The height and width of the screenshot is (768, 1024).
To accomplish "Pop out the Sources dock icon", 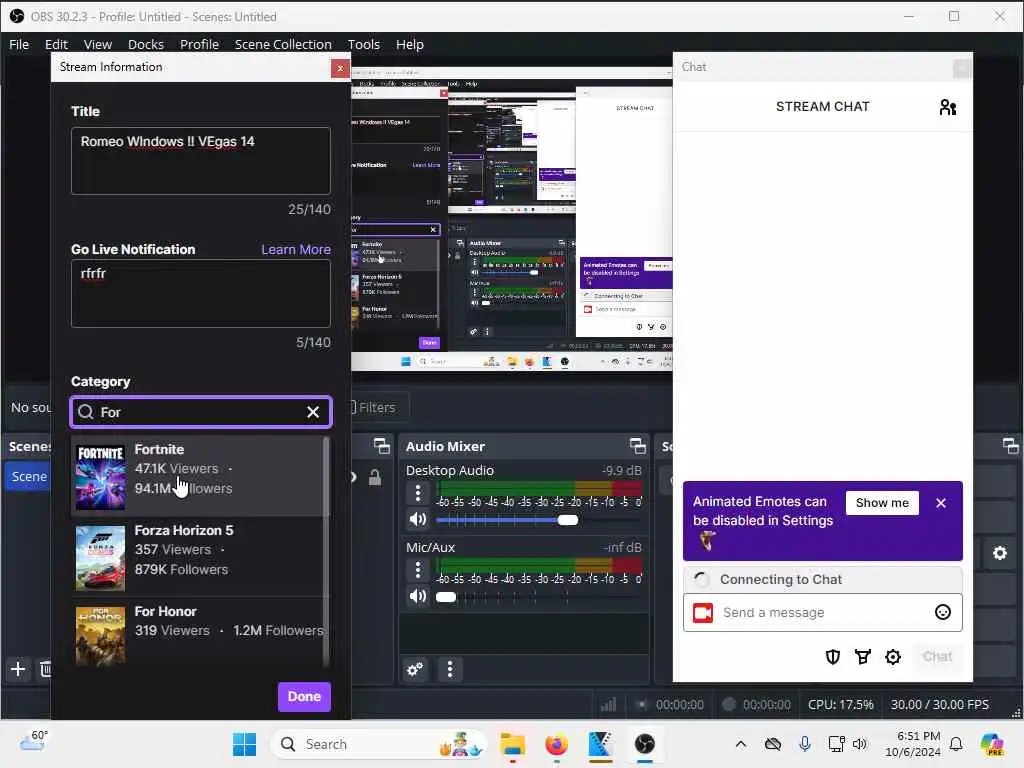I will [x=381, y=446].
